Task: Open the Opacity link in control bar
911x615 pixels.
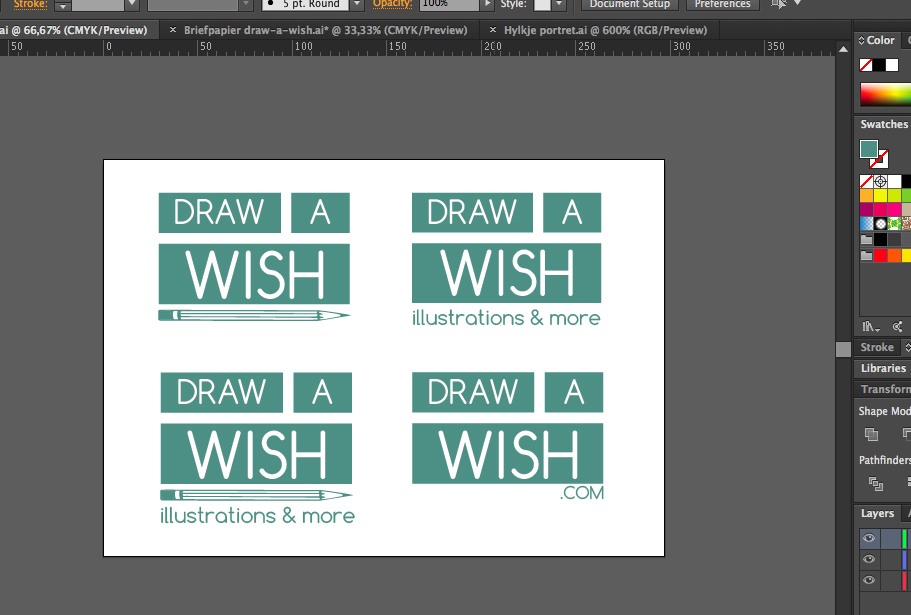Action: pos(393,4)
